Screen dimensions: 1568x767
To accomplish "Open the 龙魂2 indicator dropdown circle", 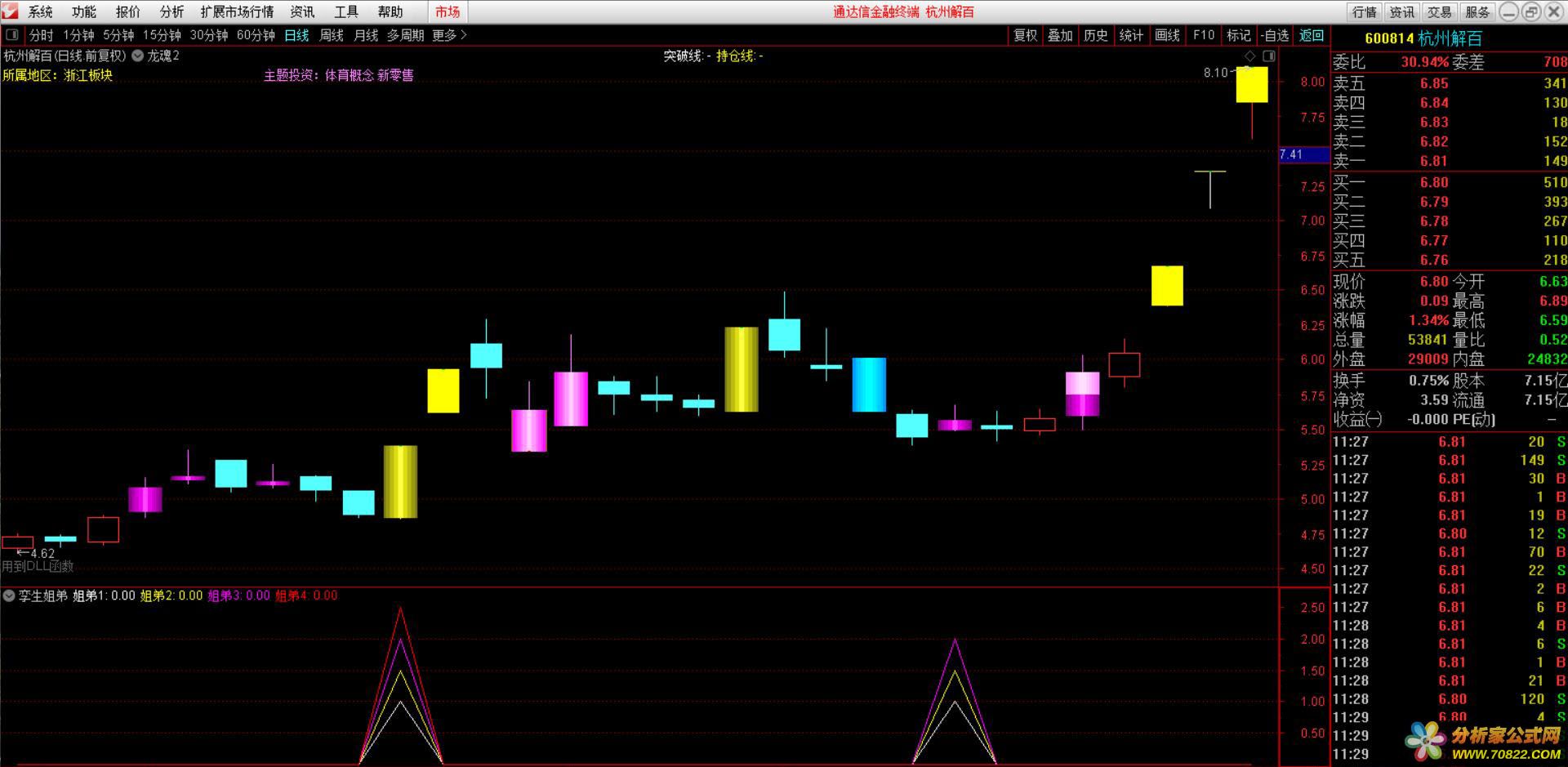I will (137, 56).
